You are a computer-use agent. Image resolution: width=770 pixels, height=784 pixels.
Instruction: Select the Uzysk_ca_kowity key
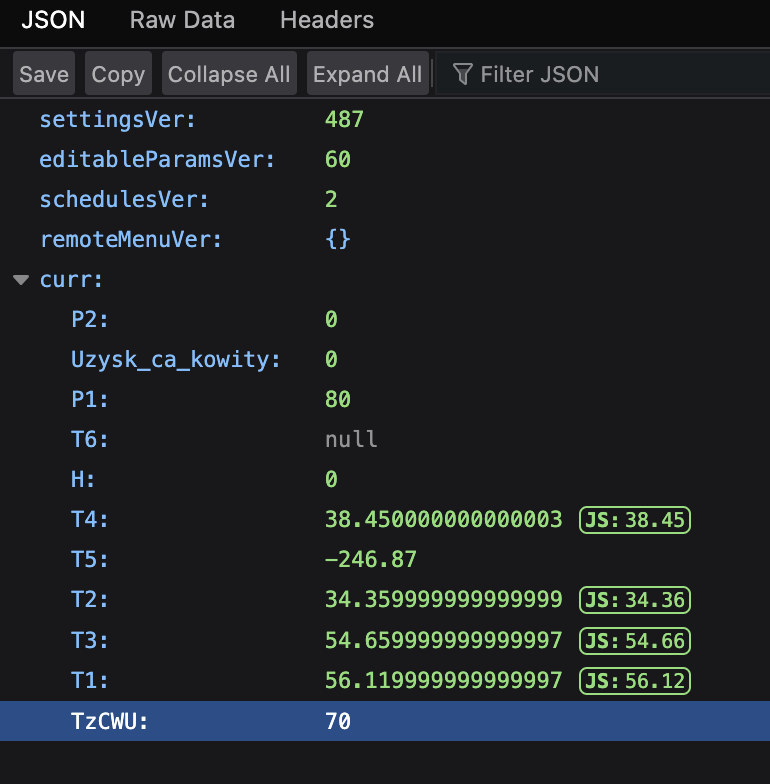click(x=176, y=360)
